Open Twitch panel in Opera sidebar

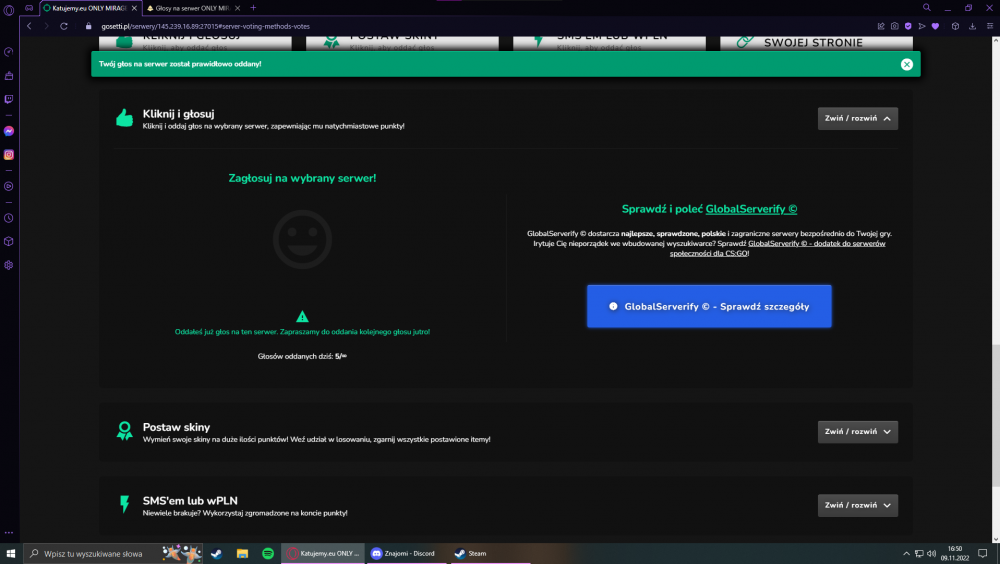pyautogui.click(x=9, y=100)
